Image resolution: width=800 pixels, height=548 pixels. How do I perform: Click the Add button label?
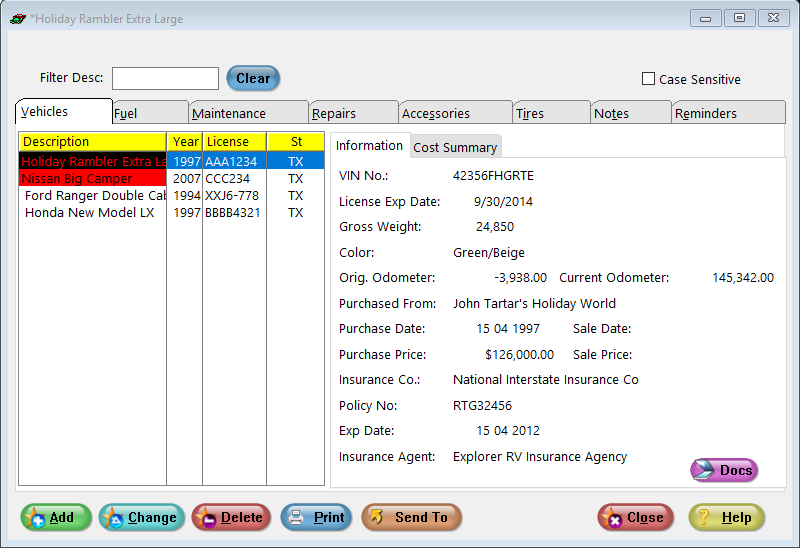click(x=62, y=517)
